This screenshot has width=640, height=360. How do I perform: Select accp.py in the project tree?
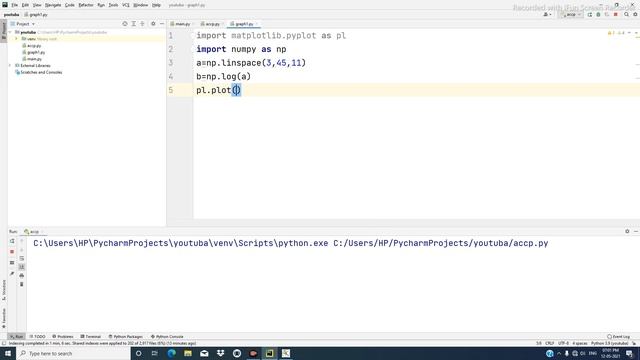32,46
